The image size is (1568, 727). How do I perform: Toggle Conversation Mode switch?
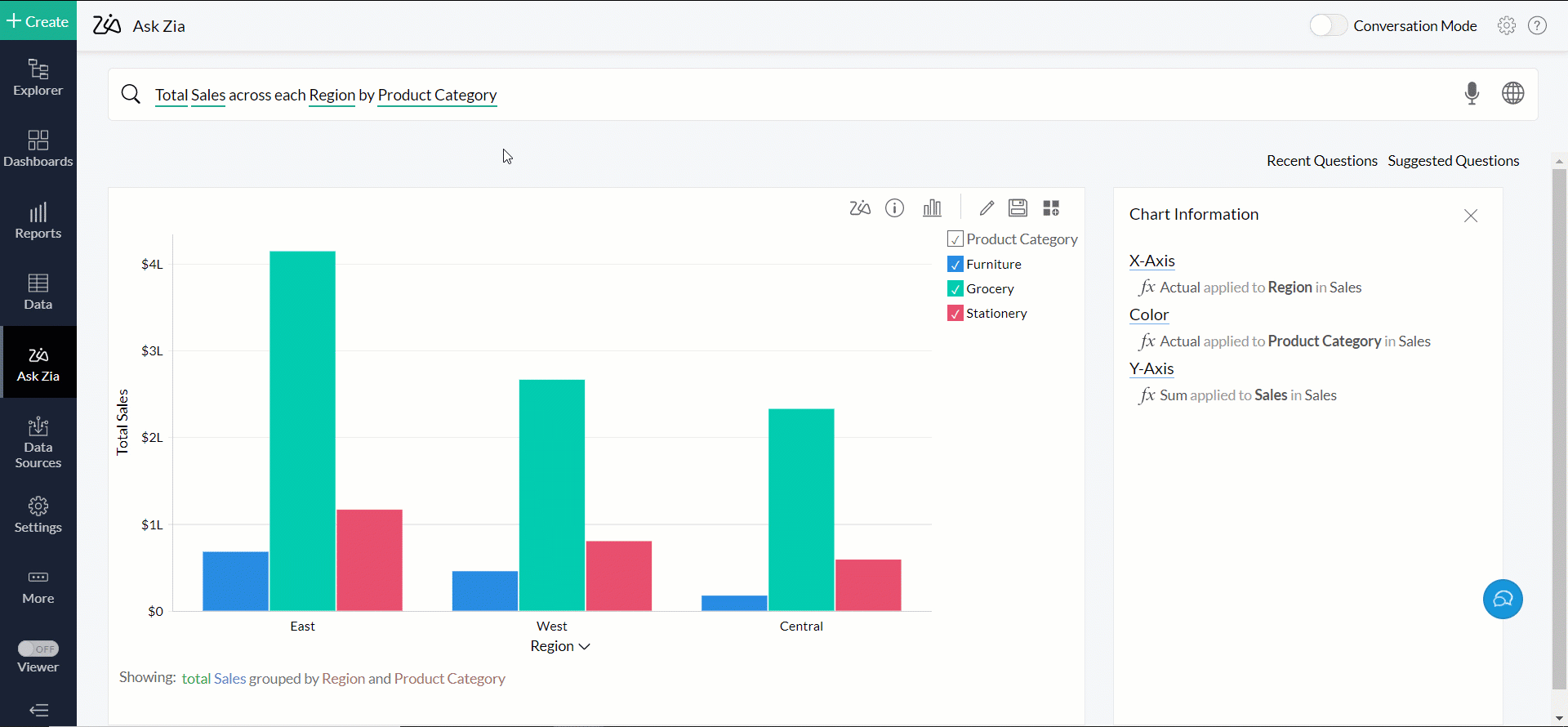tap(1328, 25)
